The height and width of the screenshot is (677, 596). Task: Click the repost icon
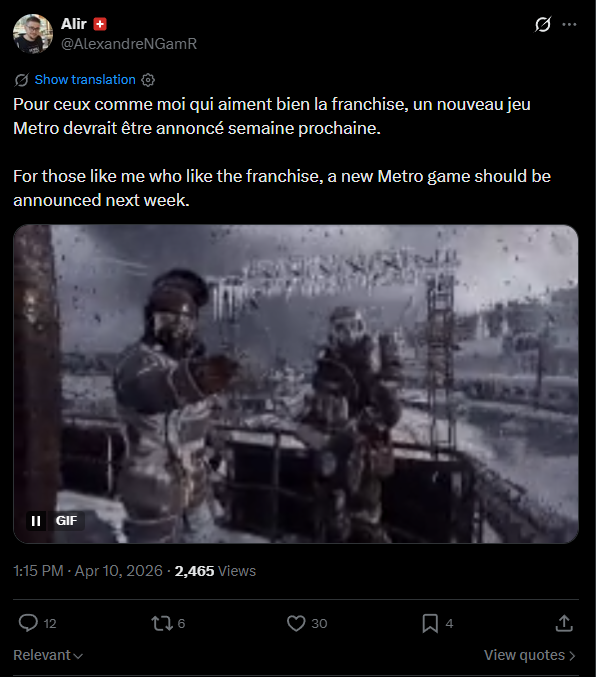(162, 623)
